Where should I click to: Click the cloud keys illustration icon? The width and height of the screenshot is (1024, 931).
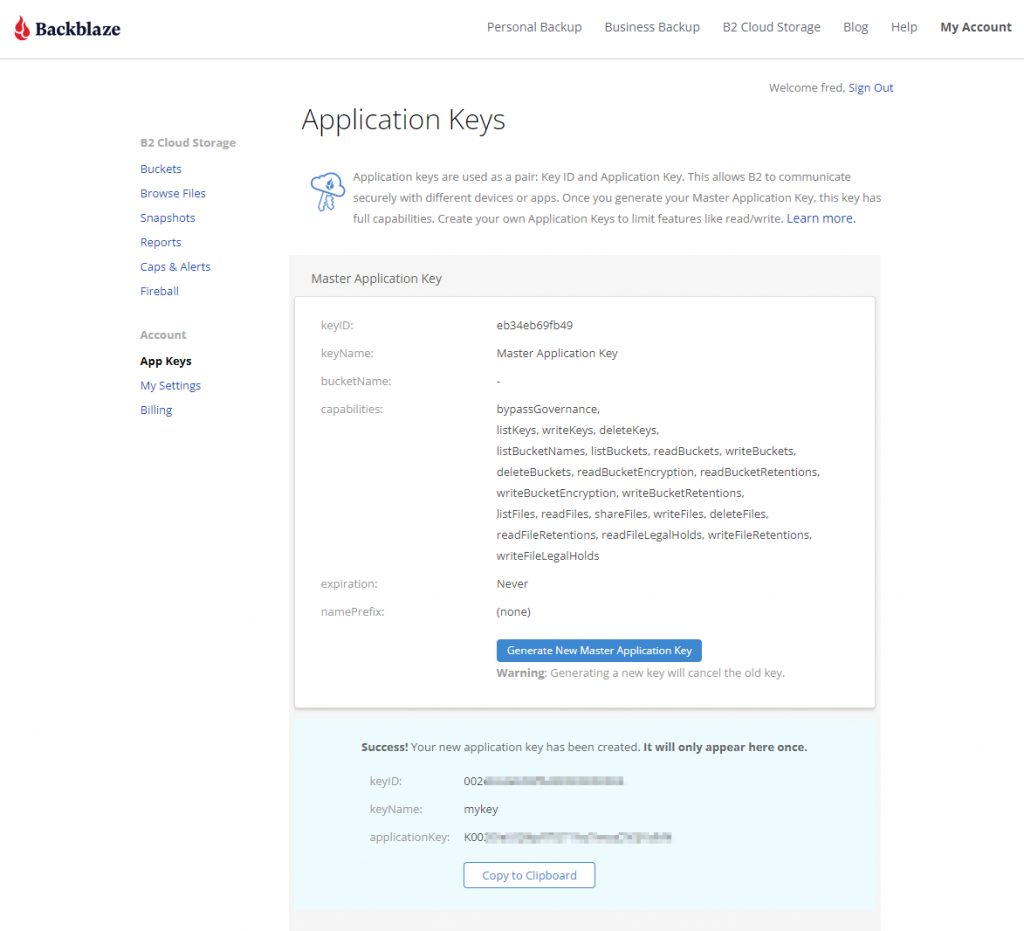click(x=327, y=192)
